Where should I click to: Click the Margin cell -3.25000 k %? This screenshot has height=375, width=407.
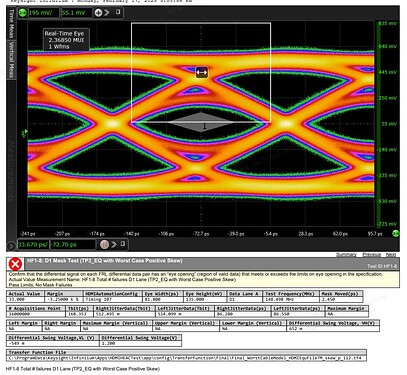(x=64, y=299)
